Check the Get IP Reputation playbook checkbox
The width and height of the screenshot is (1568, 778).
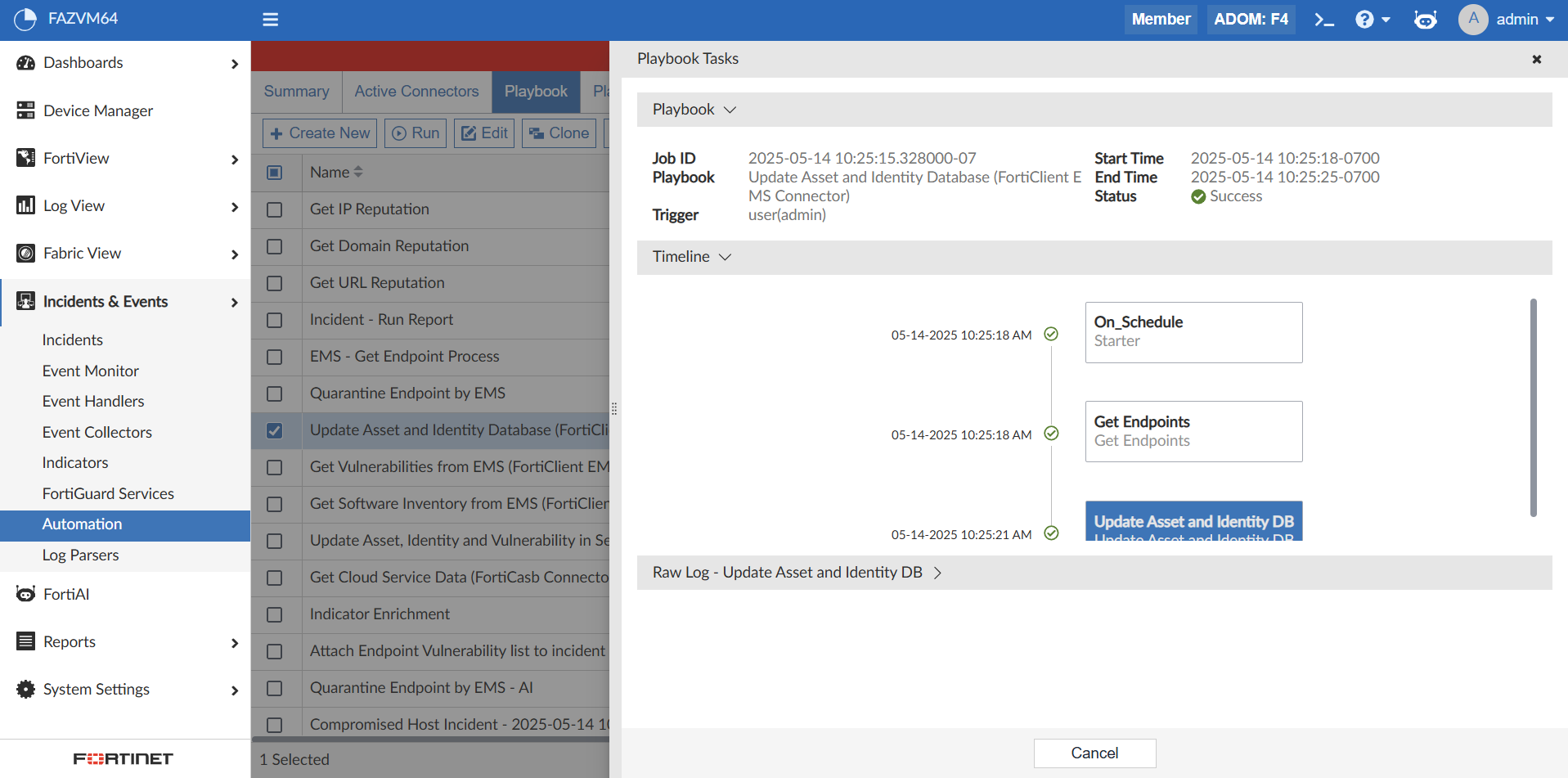(x=276, y=209)
